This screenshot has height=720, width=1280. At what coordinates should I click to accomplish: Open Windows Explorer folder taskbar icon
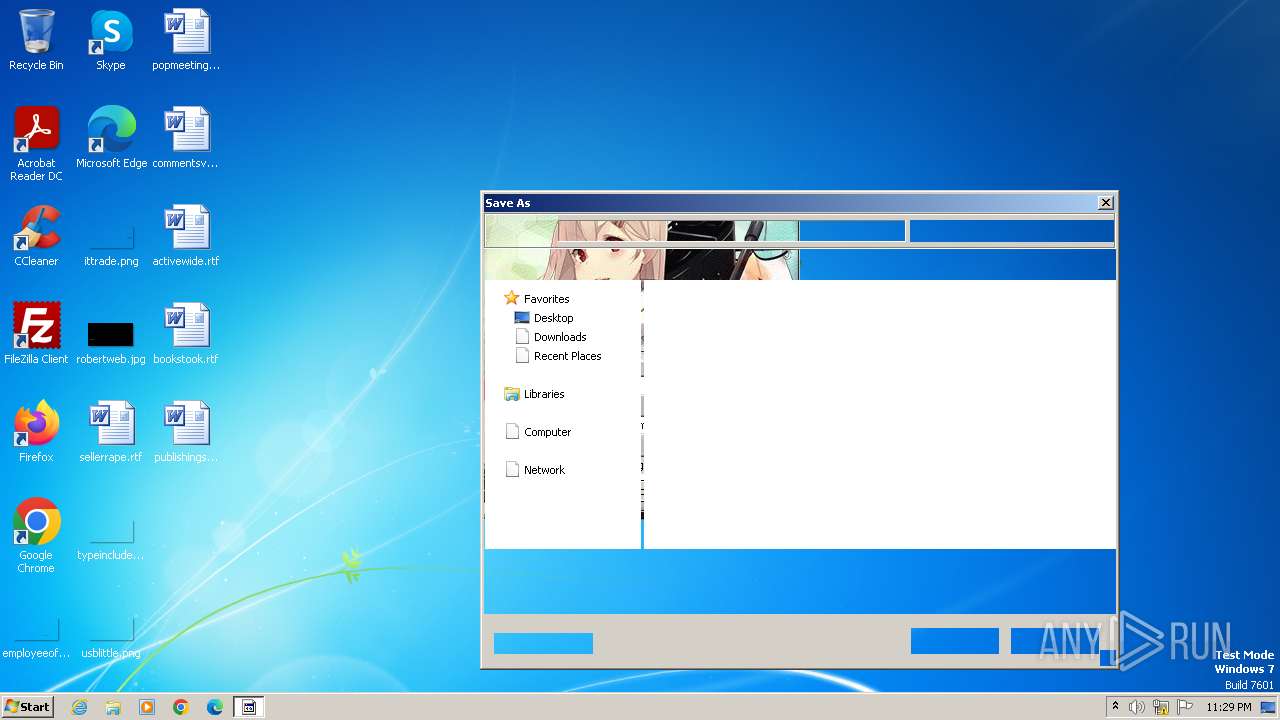(113, 707)
